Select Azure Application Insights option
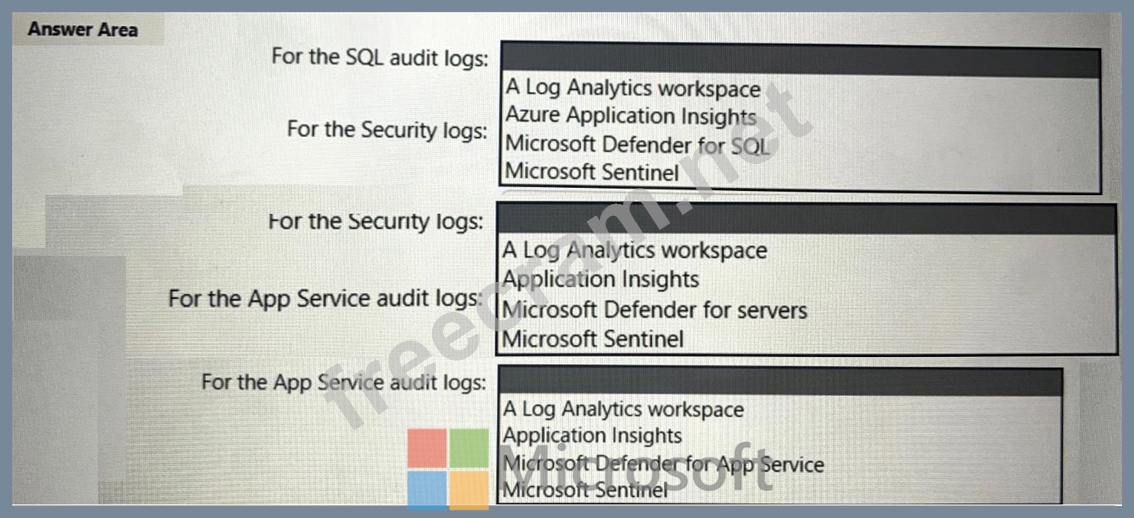The width and height of the screenshot is (1134, 518). [x=630, y=116]
